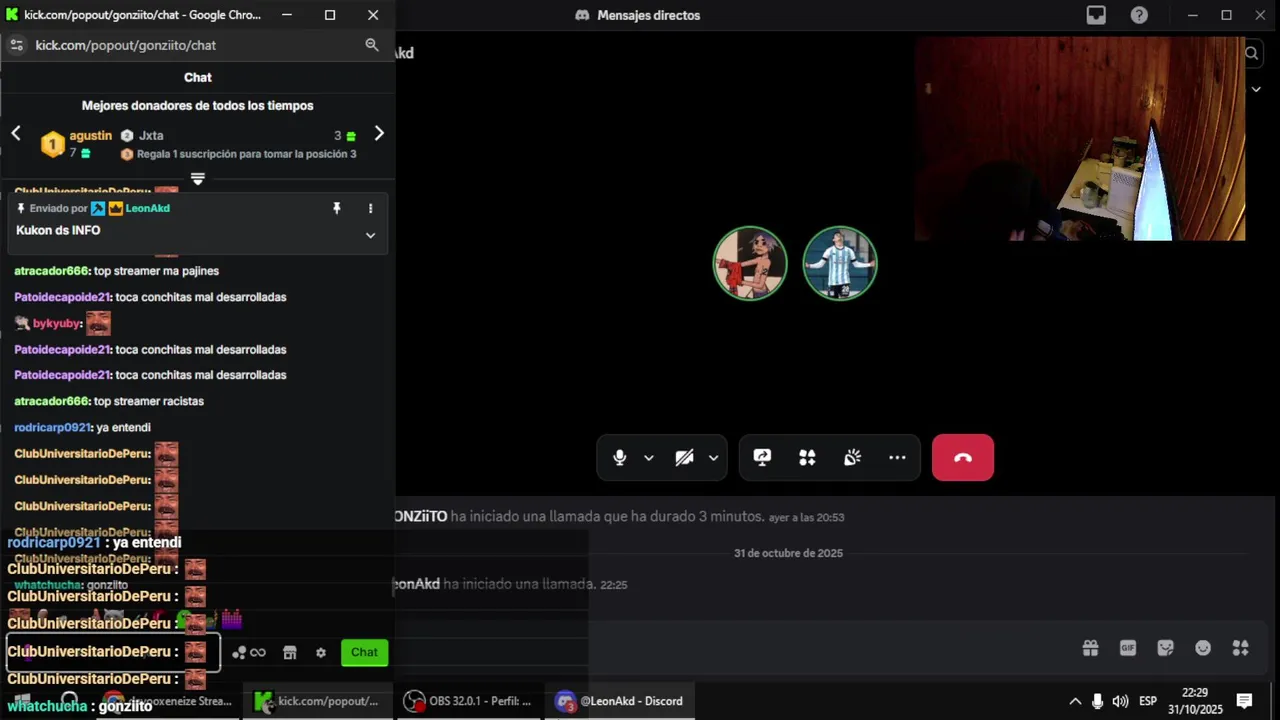The width and height of the screenshot is (1280, 720).
Task: Show hidden system tray icons
Action: (x=1075, y=701)
